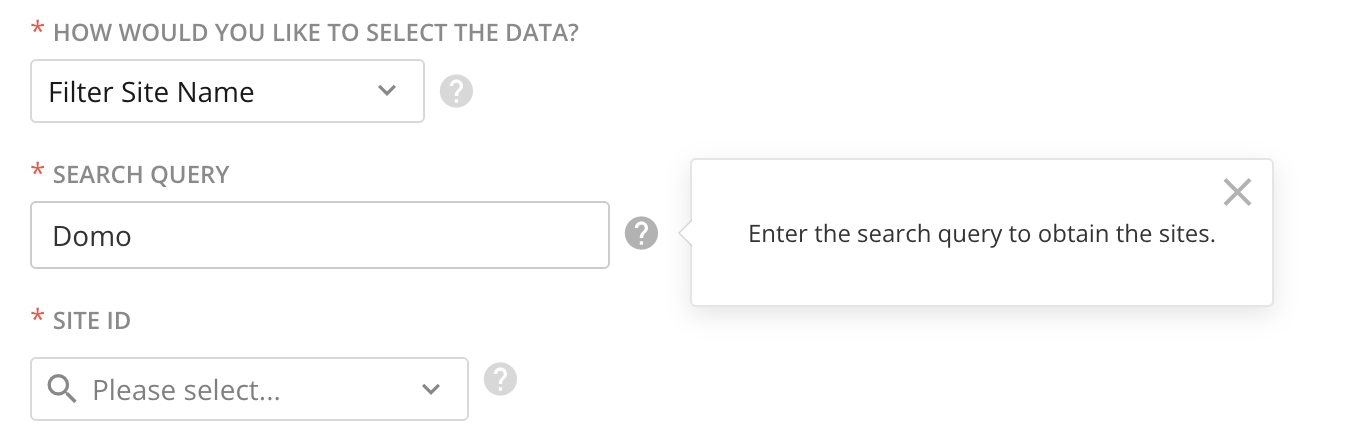
Task: Close the search query tooltip popup
Action: 1237,192
